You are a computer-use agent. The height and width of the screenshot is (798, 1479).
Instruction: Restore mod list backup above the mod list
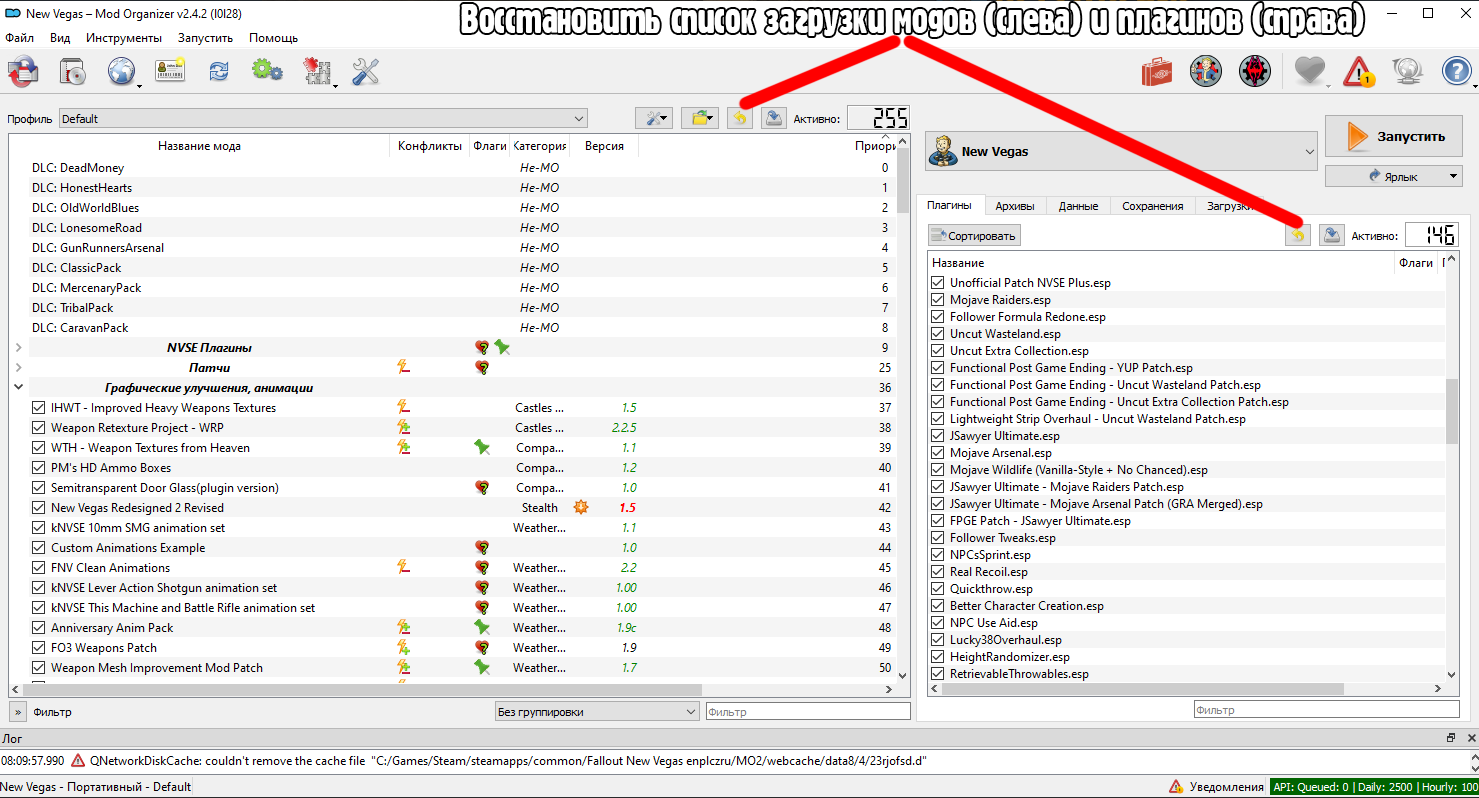[x=739, y=118]
